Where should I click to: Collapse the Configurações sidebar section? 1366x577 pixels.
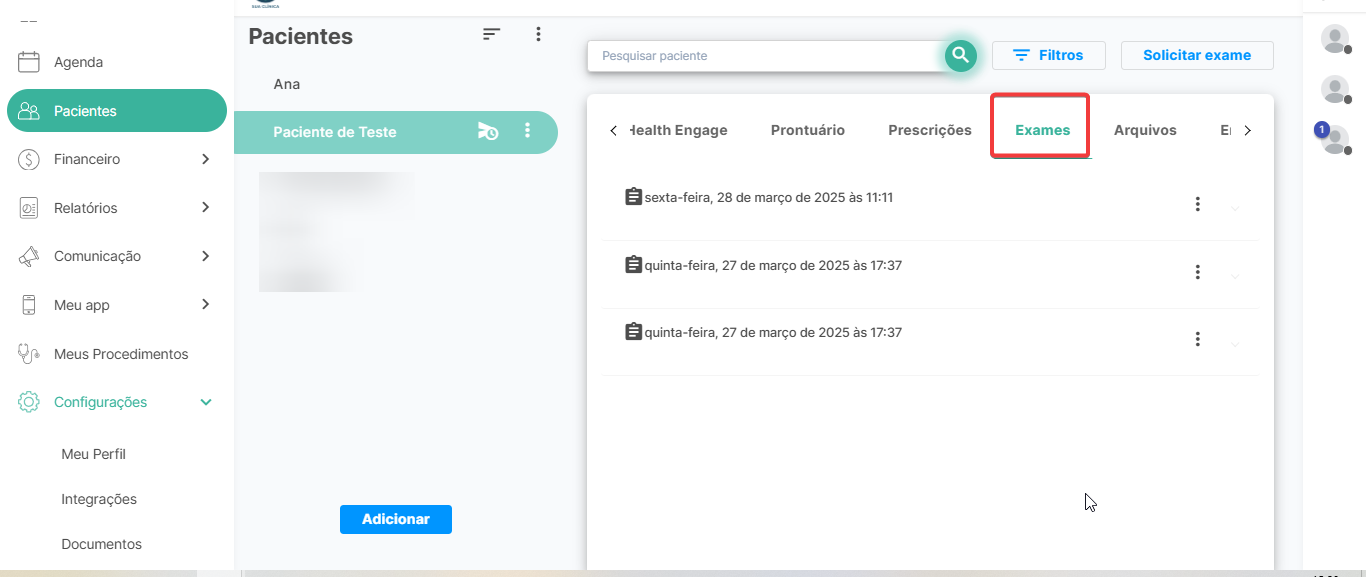tap(206, 402)
